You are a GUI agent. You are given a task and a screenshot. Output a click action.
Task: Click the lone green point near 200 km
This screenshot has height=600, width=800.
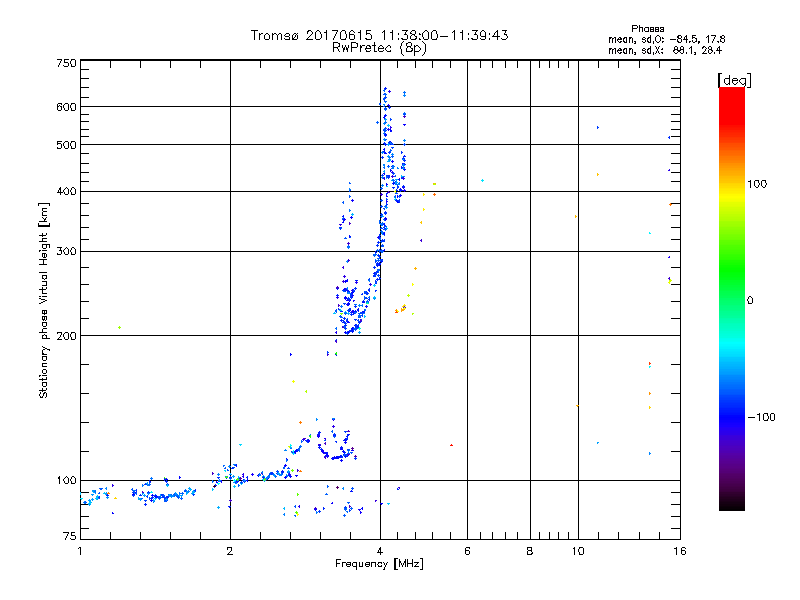pos(119,328)
